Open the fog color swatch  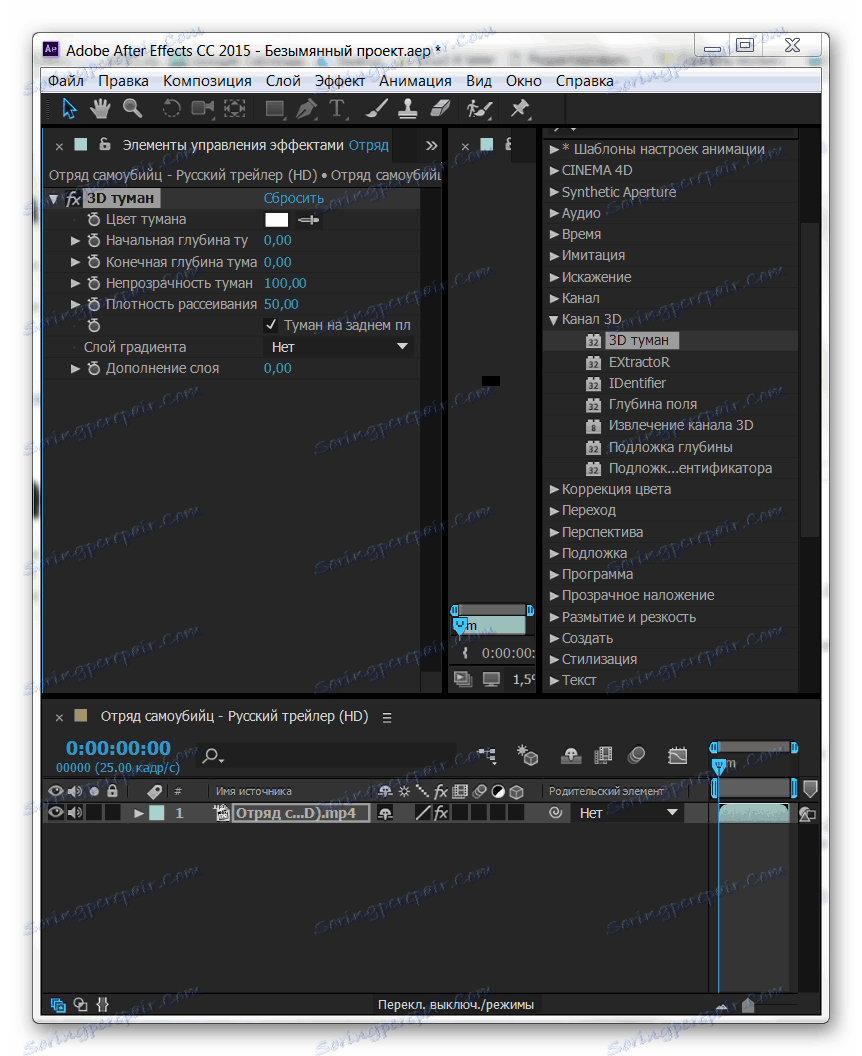pos(276,219)
